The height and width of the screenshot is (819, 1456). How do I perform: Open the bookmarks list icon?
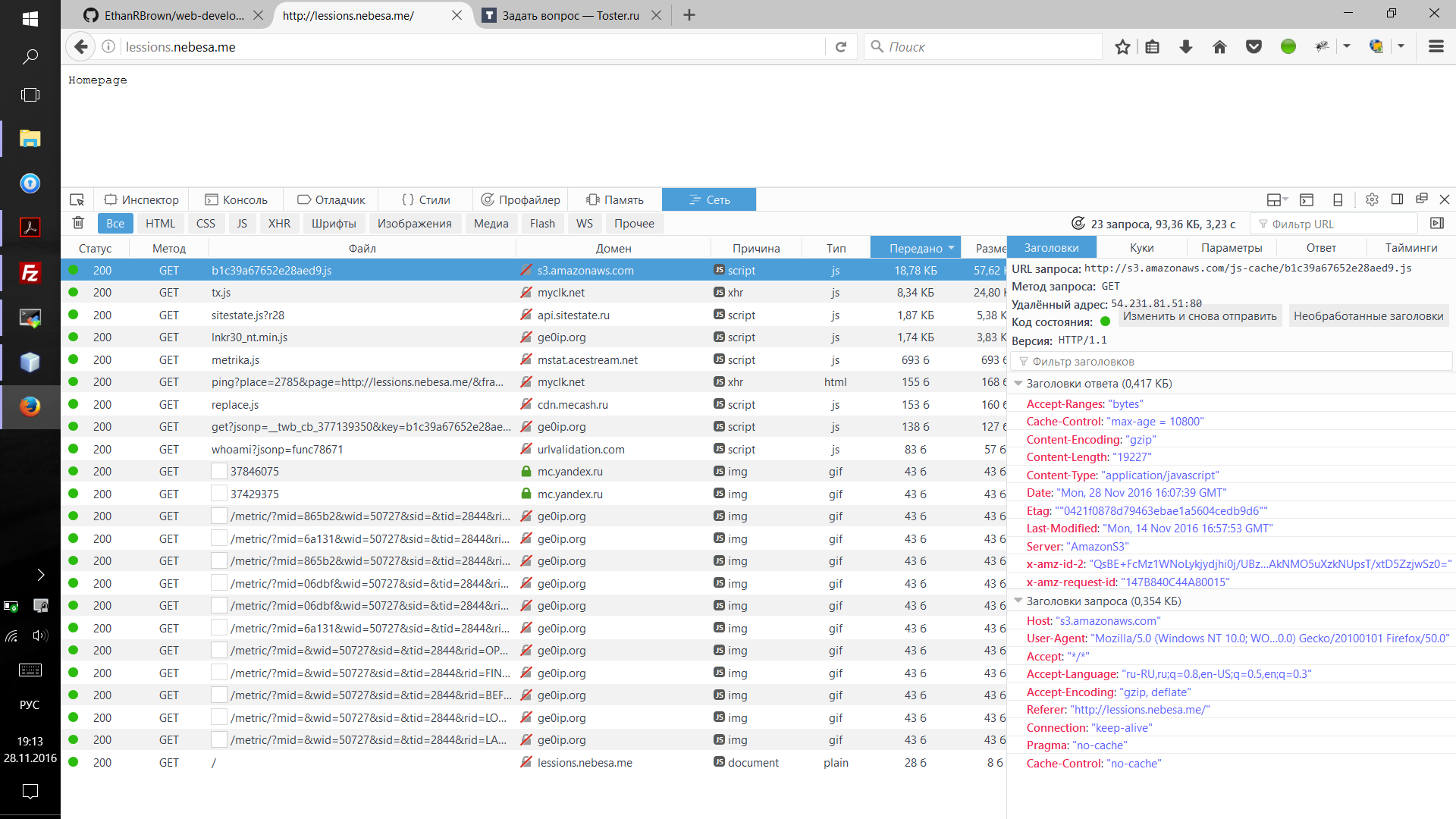[x=1153, y=47]
